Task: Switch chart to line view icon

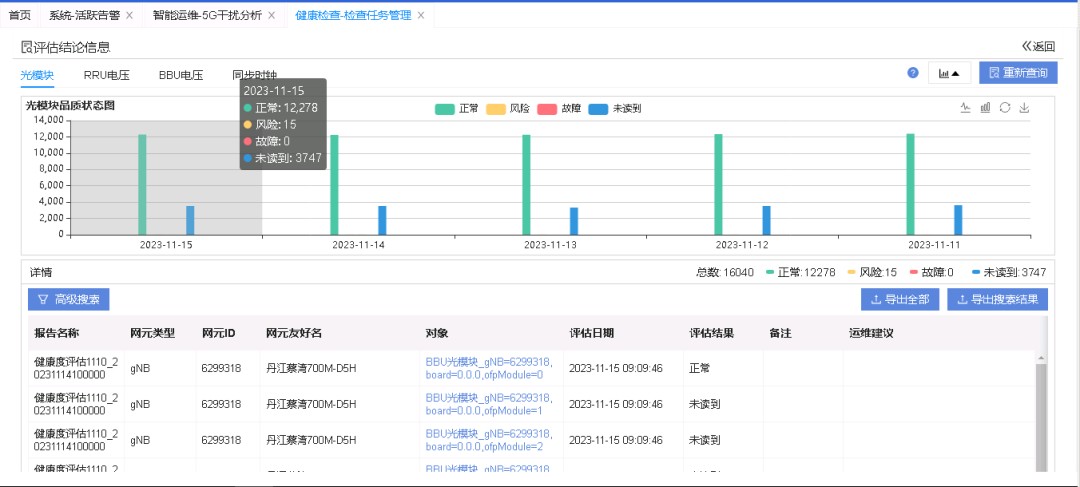Action: [x=965, y=108]
